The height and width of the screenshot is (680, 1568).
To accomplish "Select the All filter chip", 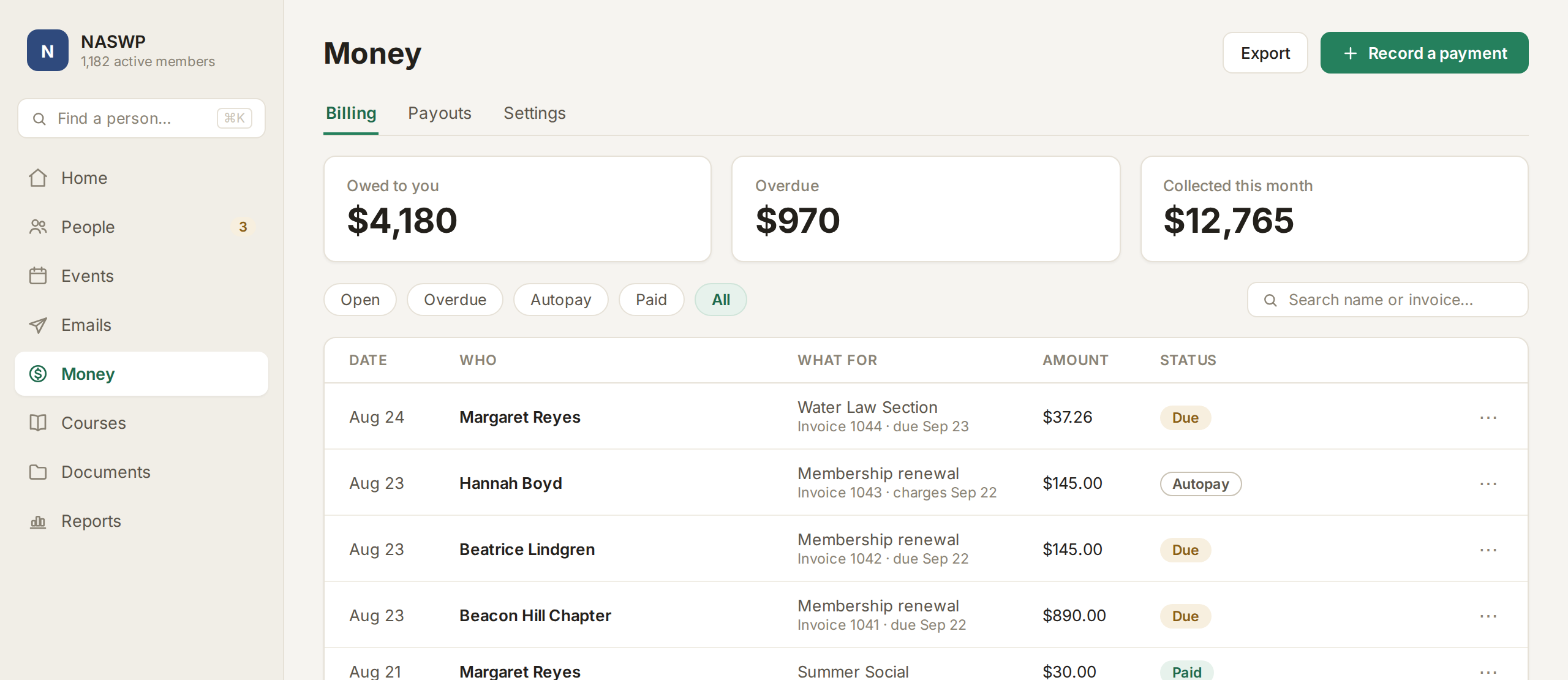I will click(x=721, y=300).
